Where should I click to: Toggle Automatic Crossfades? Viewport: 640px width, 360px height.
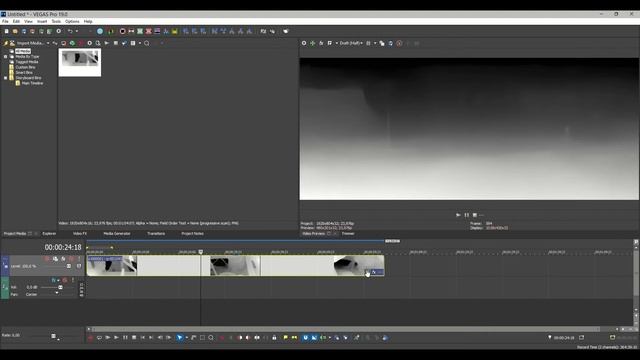coord(314,338)
